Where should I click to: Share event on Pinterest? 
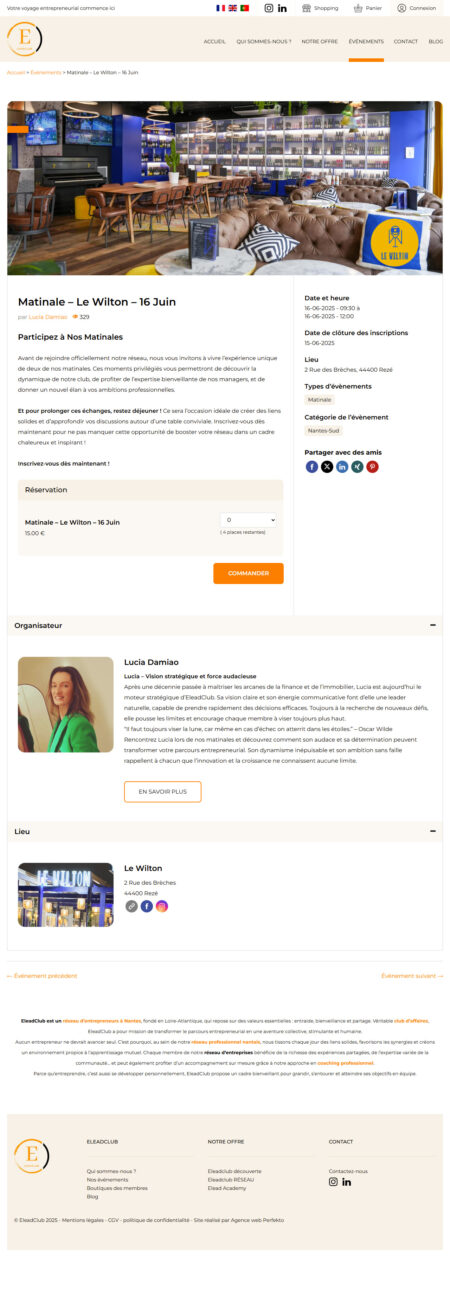(x=372, y=467)
